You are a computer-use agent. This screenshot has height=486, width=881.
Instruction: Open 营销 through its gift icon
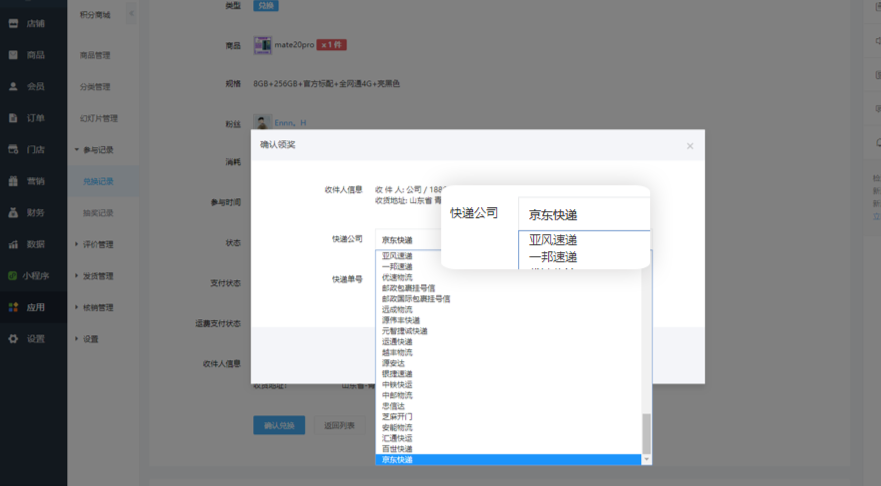click(x=13, y=181)
